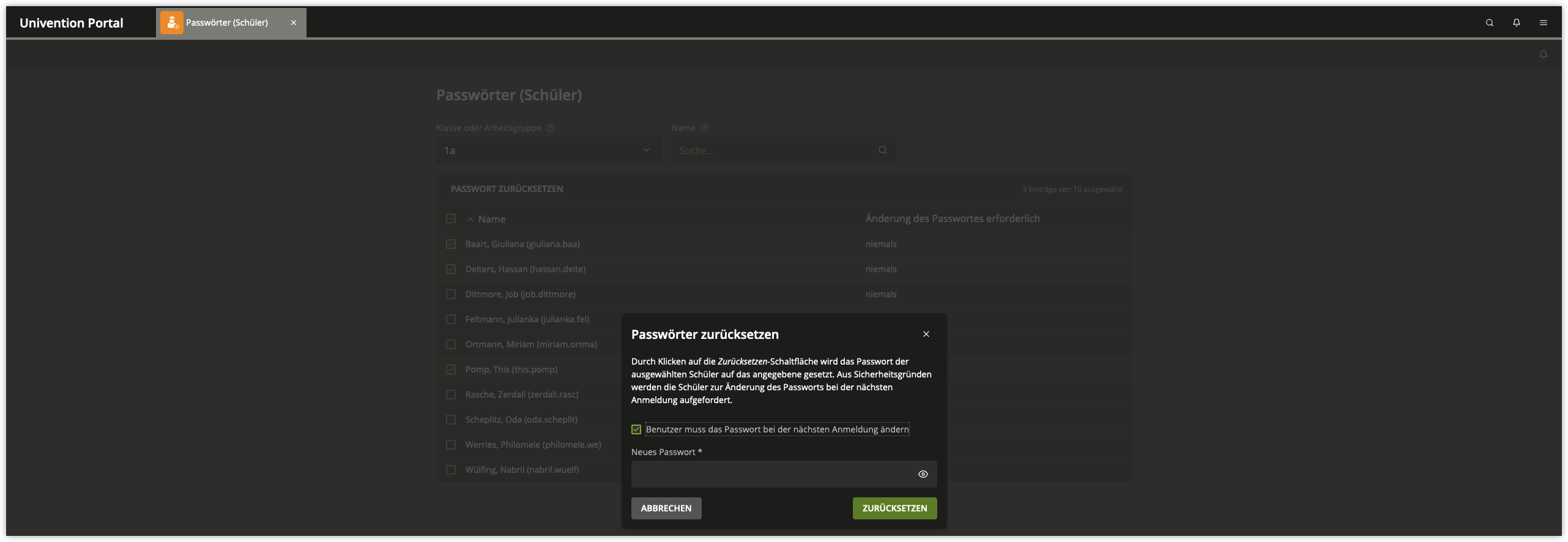Click the row text Scheplitz, Oda (oda.scheplit)

click(521, 420)
